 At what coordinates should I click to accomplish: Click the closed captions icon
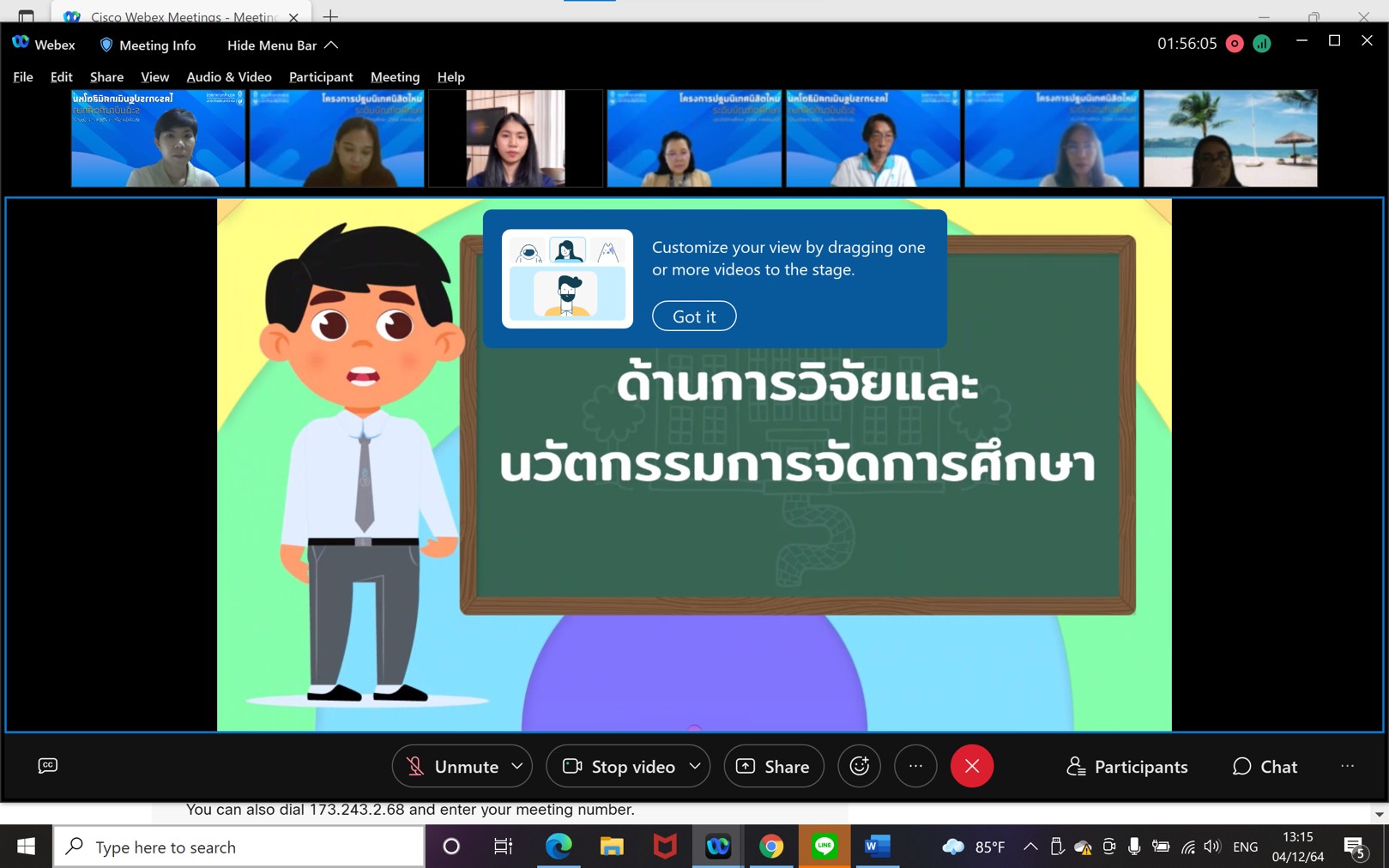48,765
